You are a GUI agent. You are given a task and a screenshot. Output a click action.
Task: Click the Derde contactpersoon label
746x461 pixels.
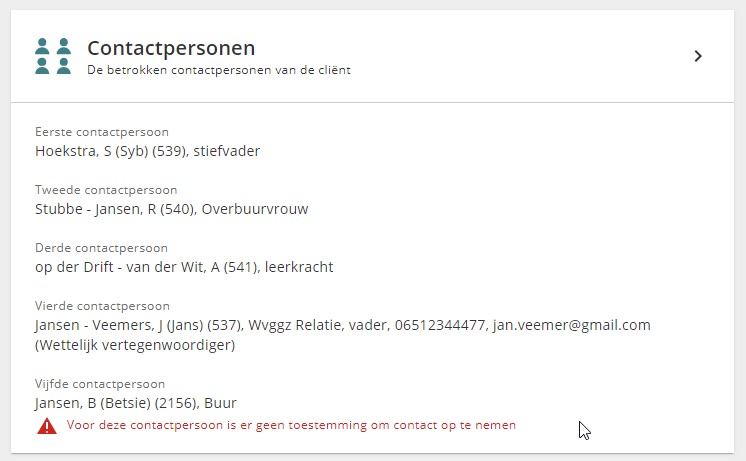101,248
